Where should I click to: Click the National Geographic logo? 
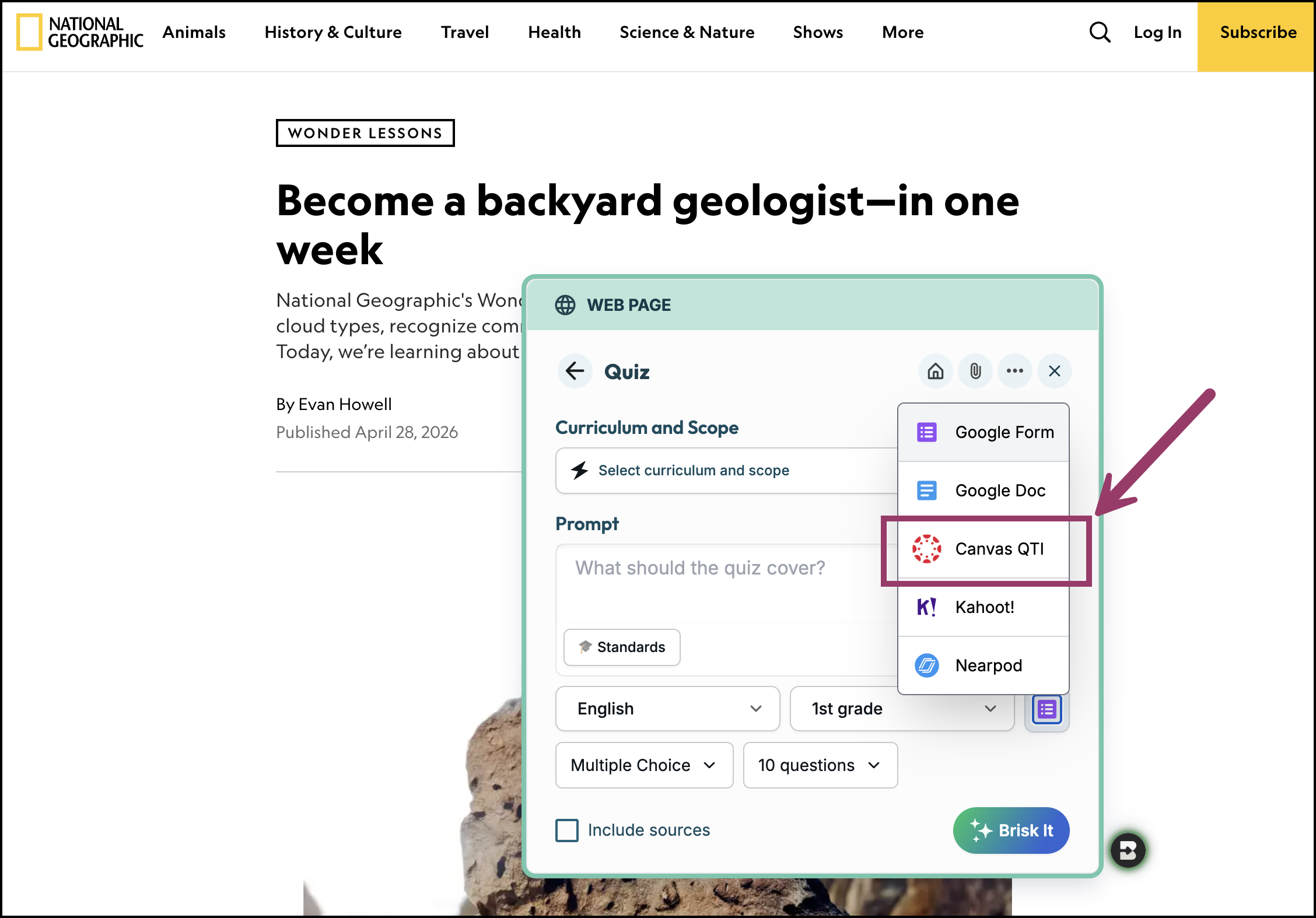[x=80, y=32]
